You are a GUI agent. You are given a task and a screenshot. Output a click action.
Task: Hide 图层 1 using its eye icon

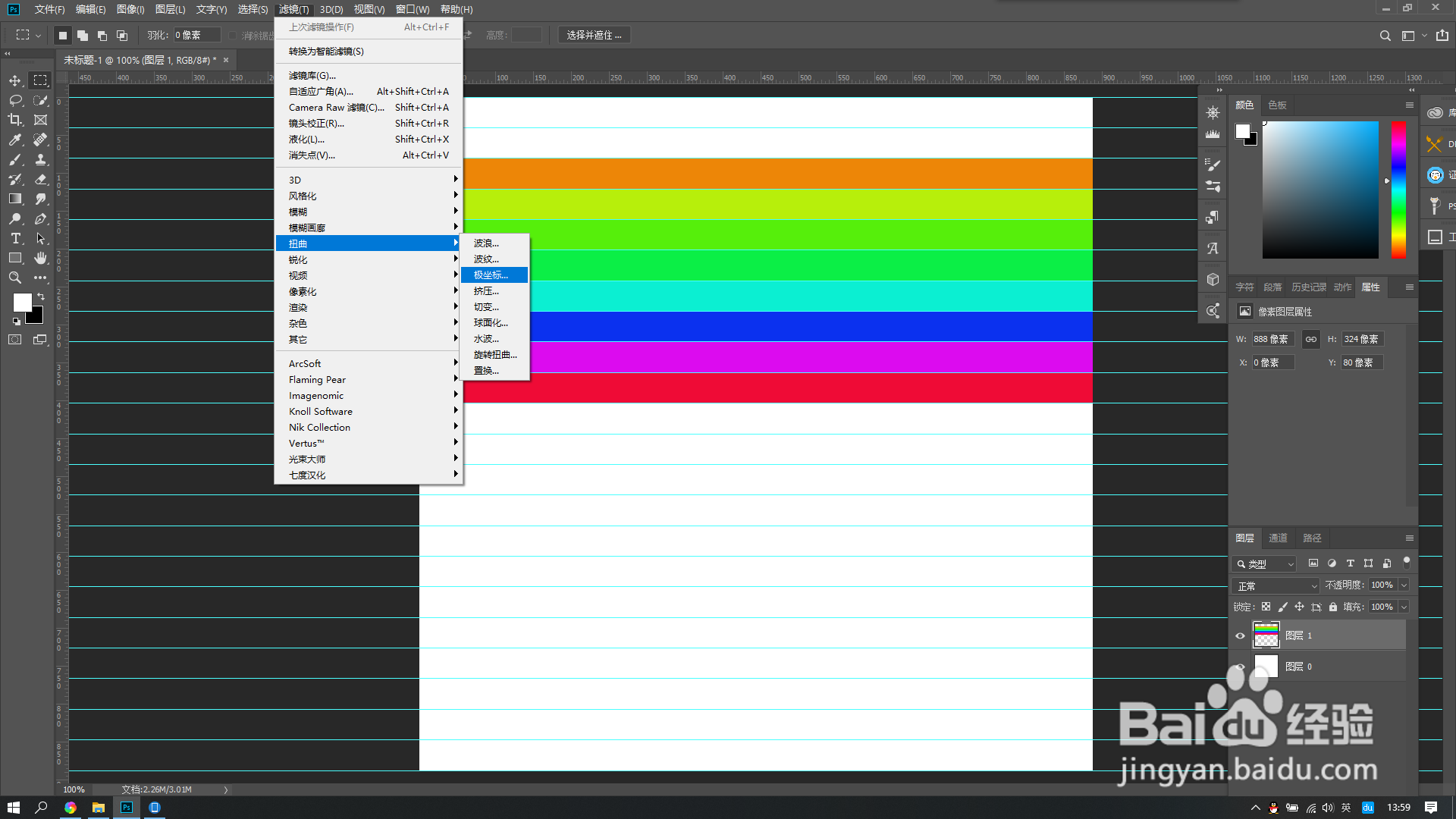pos(1241,635)
